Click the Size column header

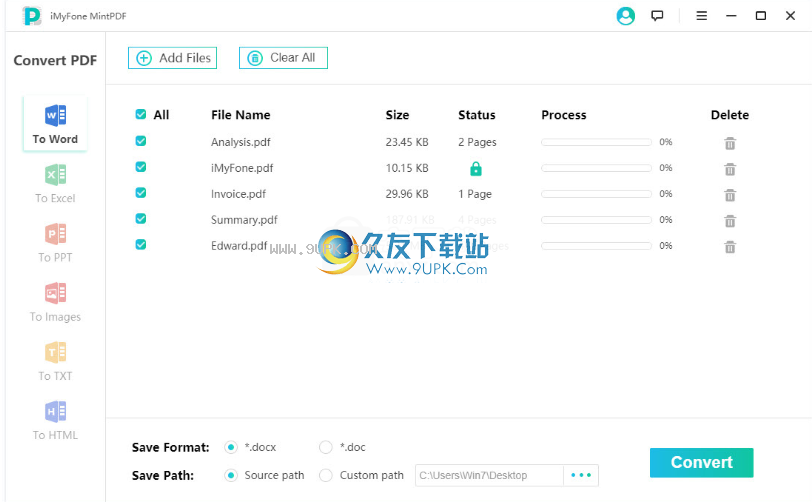point(397,115)
